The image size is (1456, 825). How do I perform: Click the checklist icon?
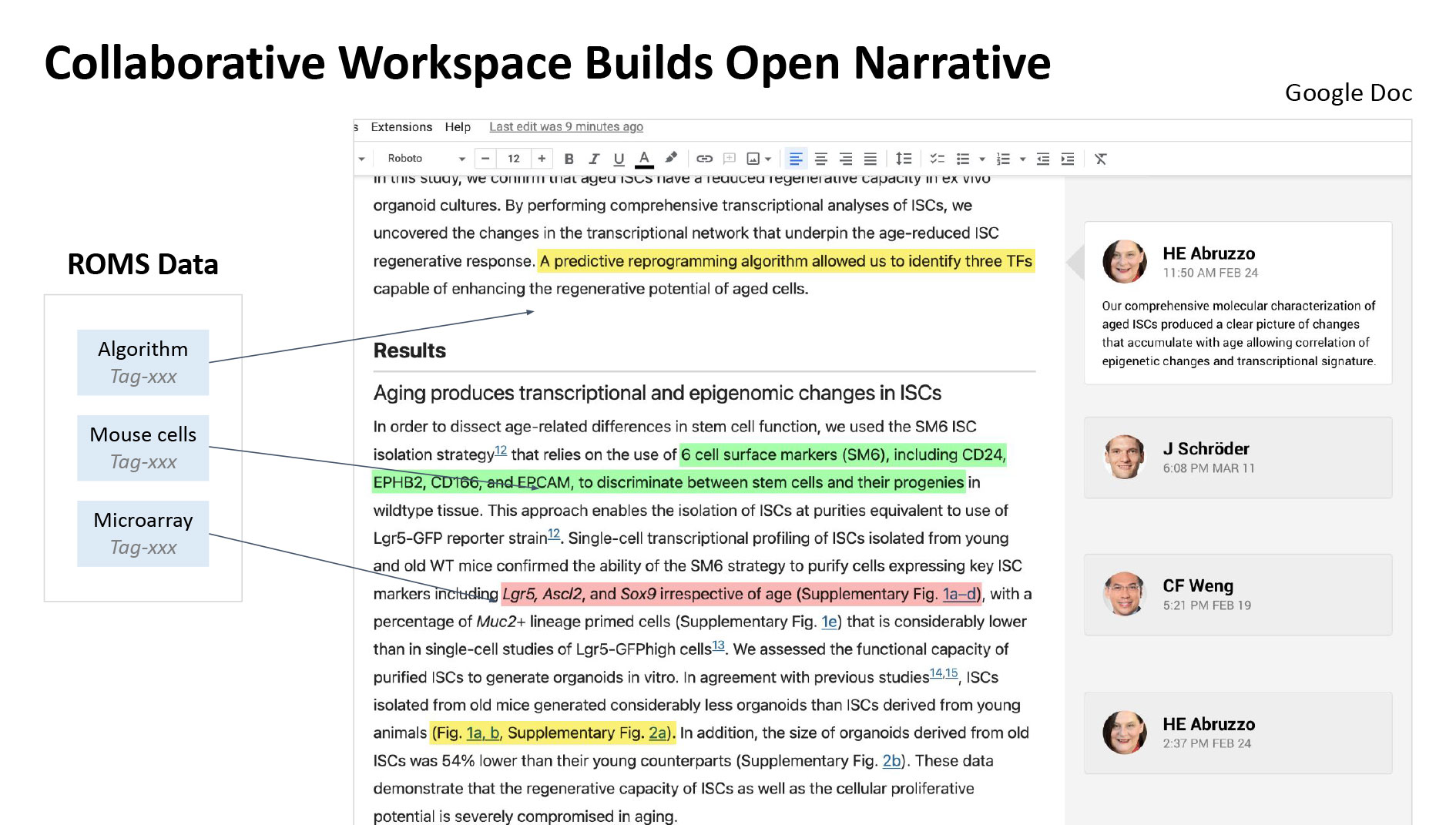coord(938,159)
